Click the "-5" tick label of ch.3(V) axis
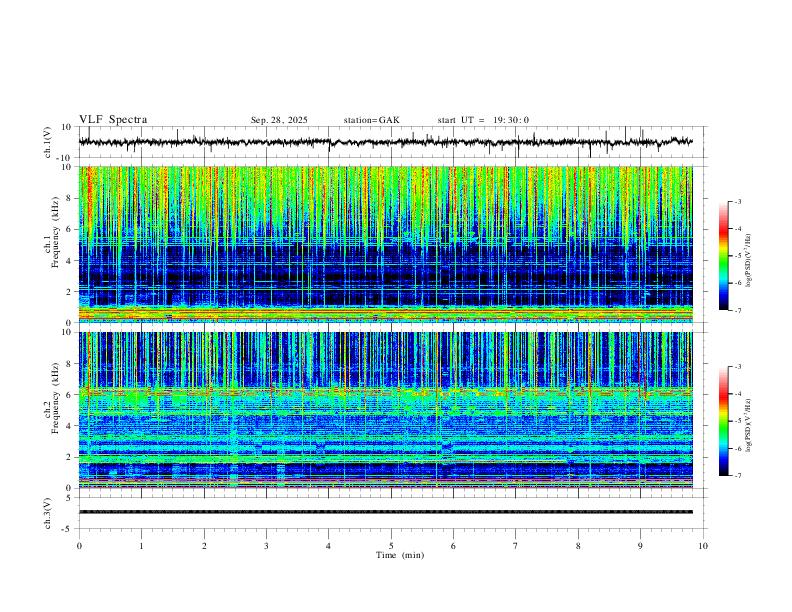Image resolution: width=792 pixels, height=612 pixels. coord(68,529)
